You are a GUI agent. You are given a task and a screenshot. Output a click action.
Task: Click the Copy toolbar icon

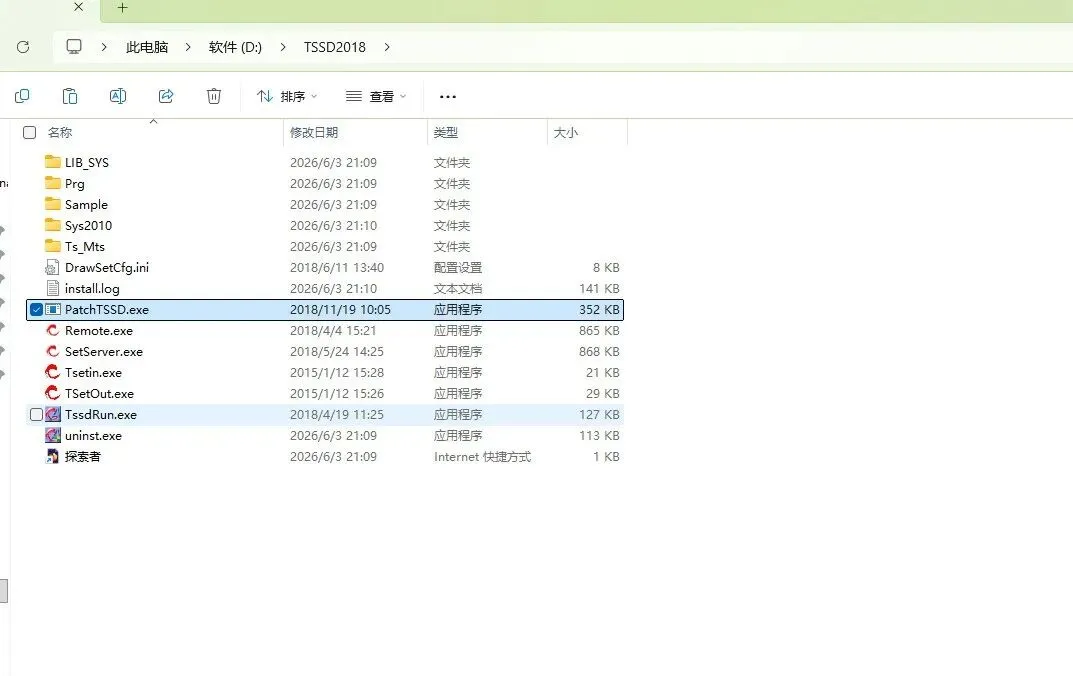pyautogui.click(x=22, y=96)
